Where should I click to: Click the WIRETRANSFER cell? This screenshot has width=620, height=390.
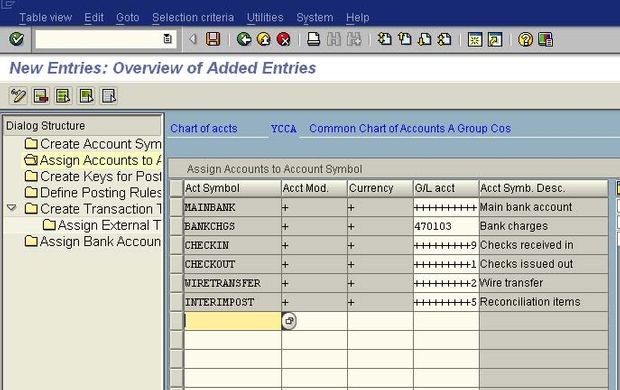tap(232, 283)
